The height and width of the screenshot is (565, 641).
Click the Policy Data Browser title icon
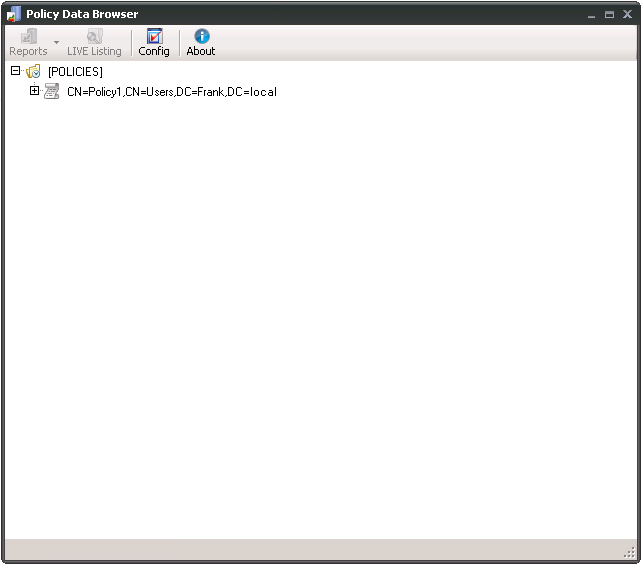14,14
